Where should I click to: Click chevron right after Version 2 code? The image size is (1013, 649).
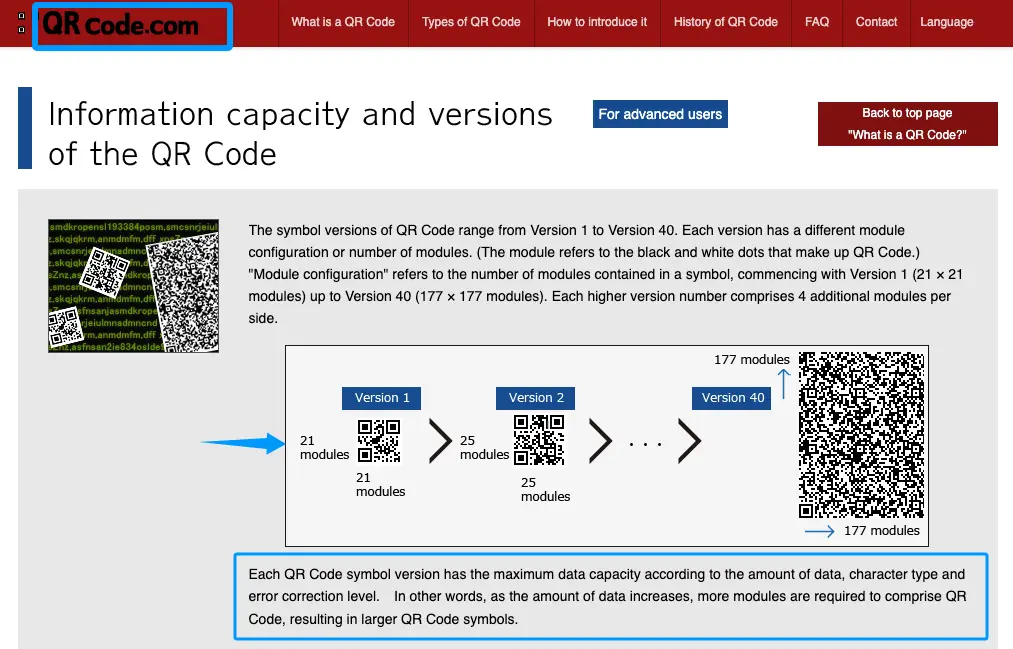(x=600, y=441)
